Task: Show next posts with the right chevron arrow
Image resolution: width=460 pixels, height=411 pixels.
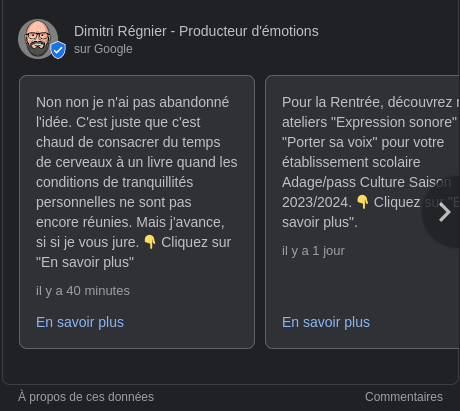Action: tap(444, 212)
